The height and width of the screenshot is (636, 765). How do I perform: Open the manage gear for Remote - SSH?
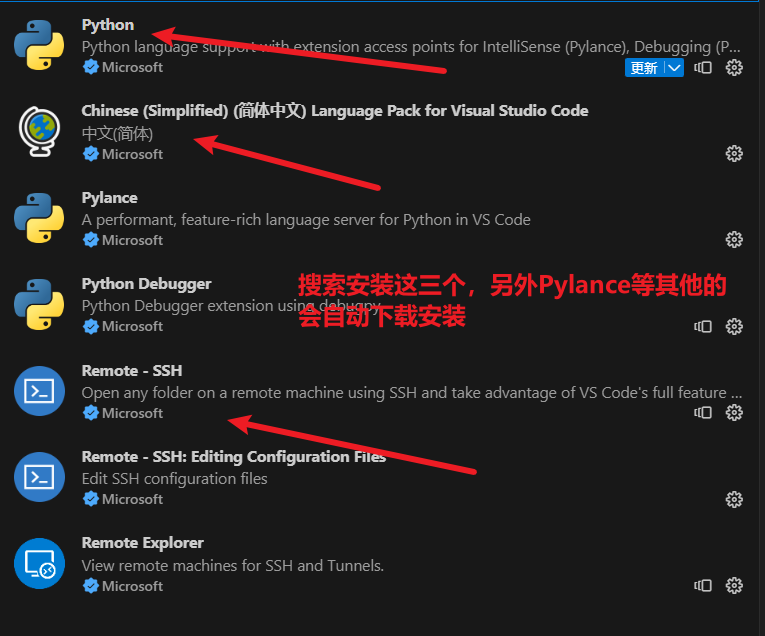tap(734, 413)
